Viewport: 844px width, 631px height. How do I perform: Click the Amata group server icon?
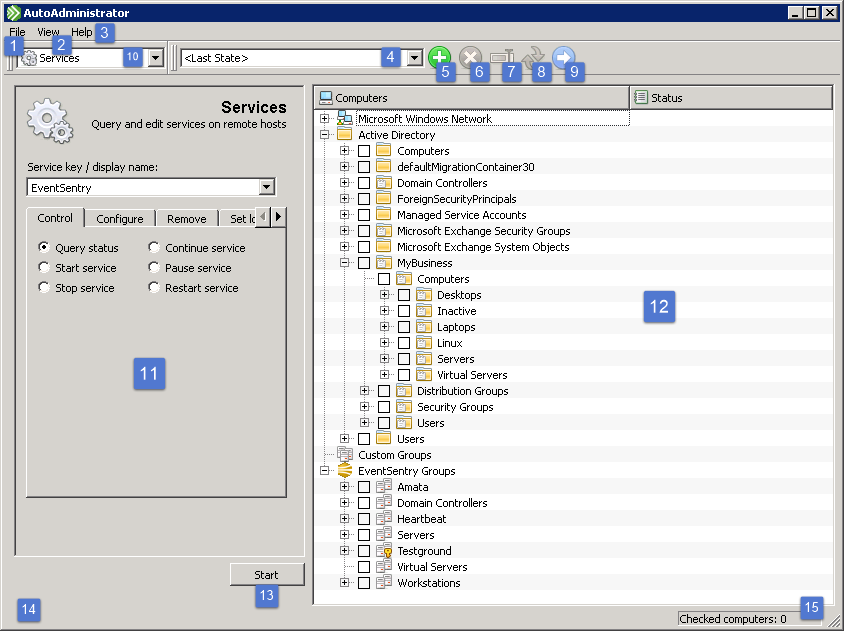(384, 487)
